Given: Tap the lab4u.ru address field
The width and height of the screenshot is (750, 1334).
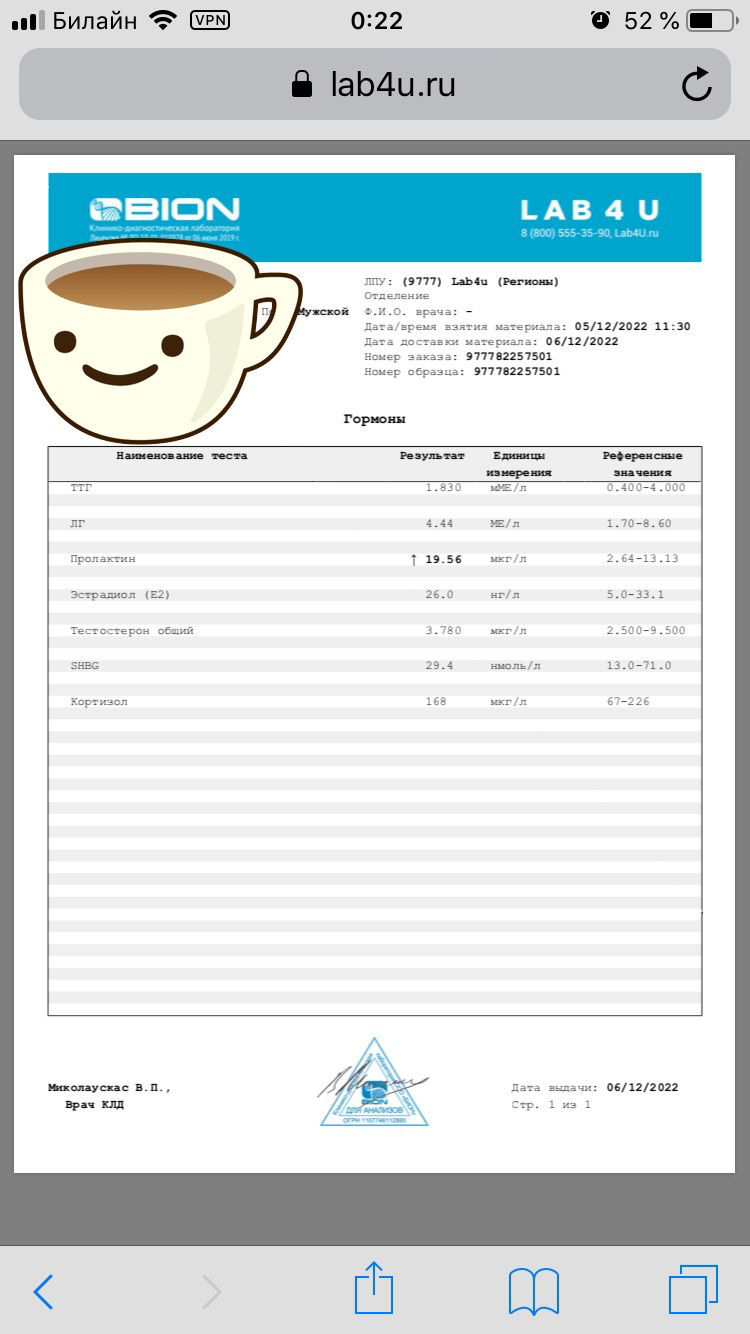Looking at the screenshot, I should point(392,85).
